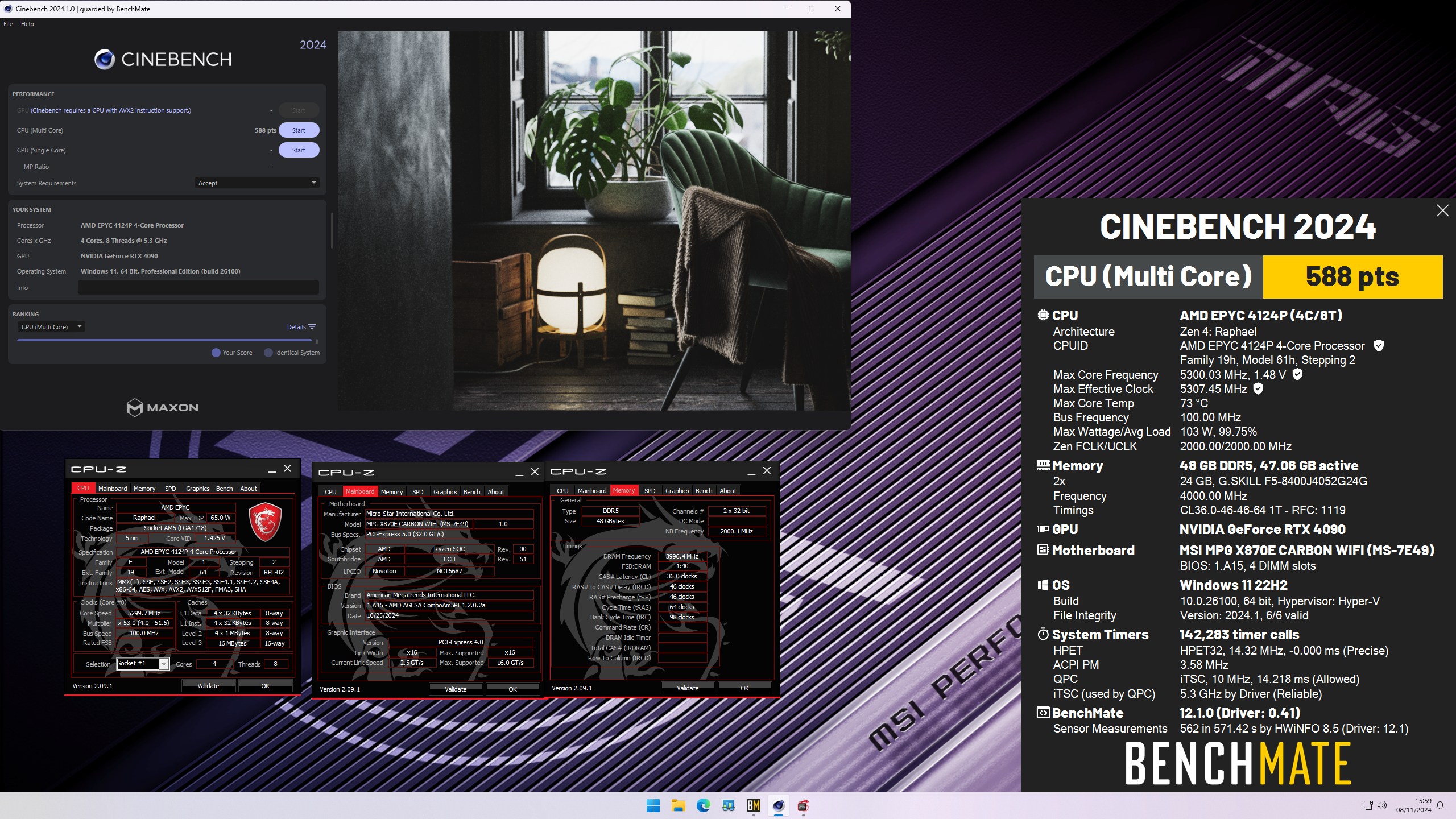Image resolution: width=1456 pixels, height=819 pixels.
Task: Click the Info text field in Your System
Action: point(198,288)
